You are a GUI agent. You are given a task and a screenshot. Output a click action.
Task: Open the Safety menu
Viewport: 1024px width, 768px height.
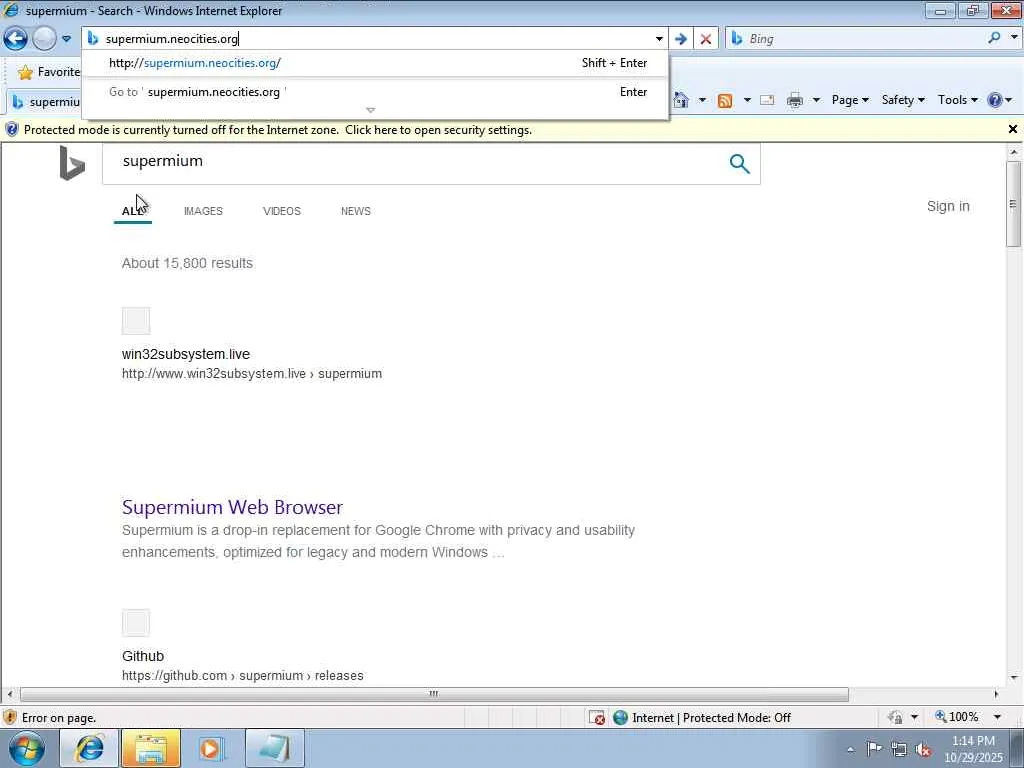click(x=903, y=100)
